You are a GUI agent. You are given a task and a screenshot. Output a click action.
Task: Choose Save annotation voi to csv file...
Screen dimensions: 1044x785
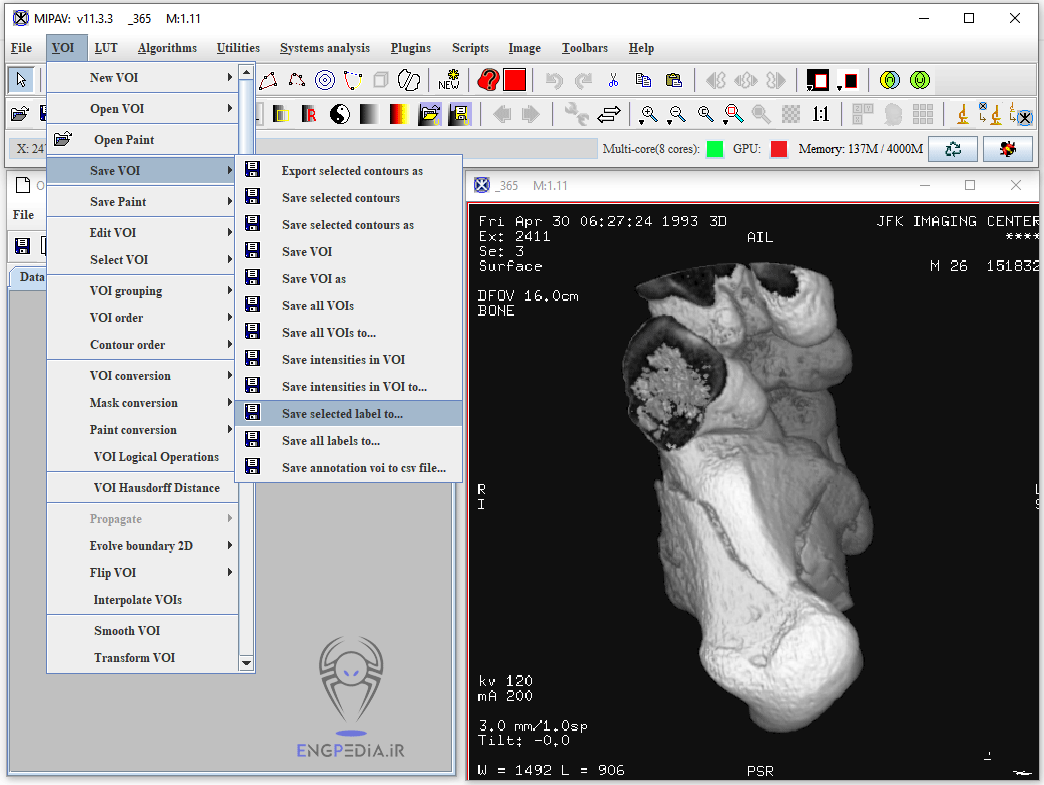tap(349, 467)
